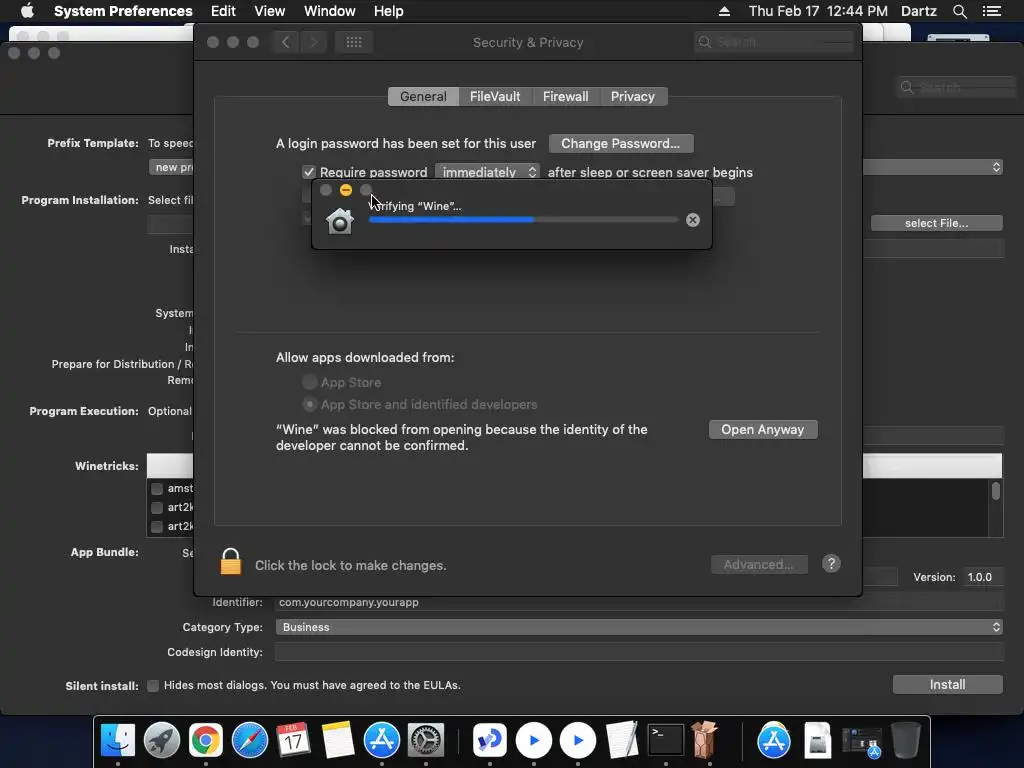Open the View menu
Image resolution: width=1024 pixels, height=768 pixels.
coord(270,11)
